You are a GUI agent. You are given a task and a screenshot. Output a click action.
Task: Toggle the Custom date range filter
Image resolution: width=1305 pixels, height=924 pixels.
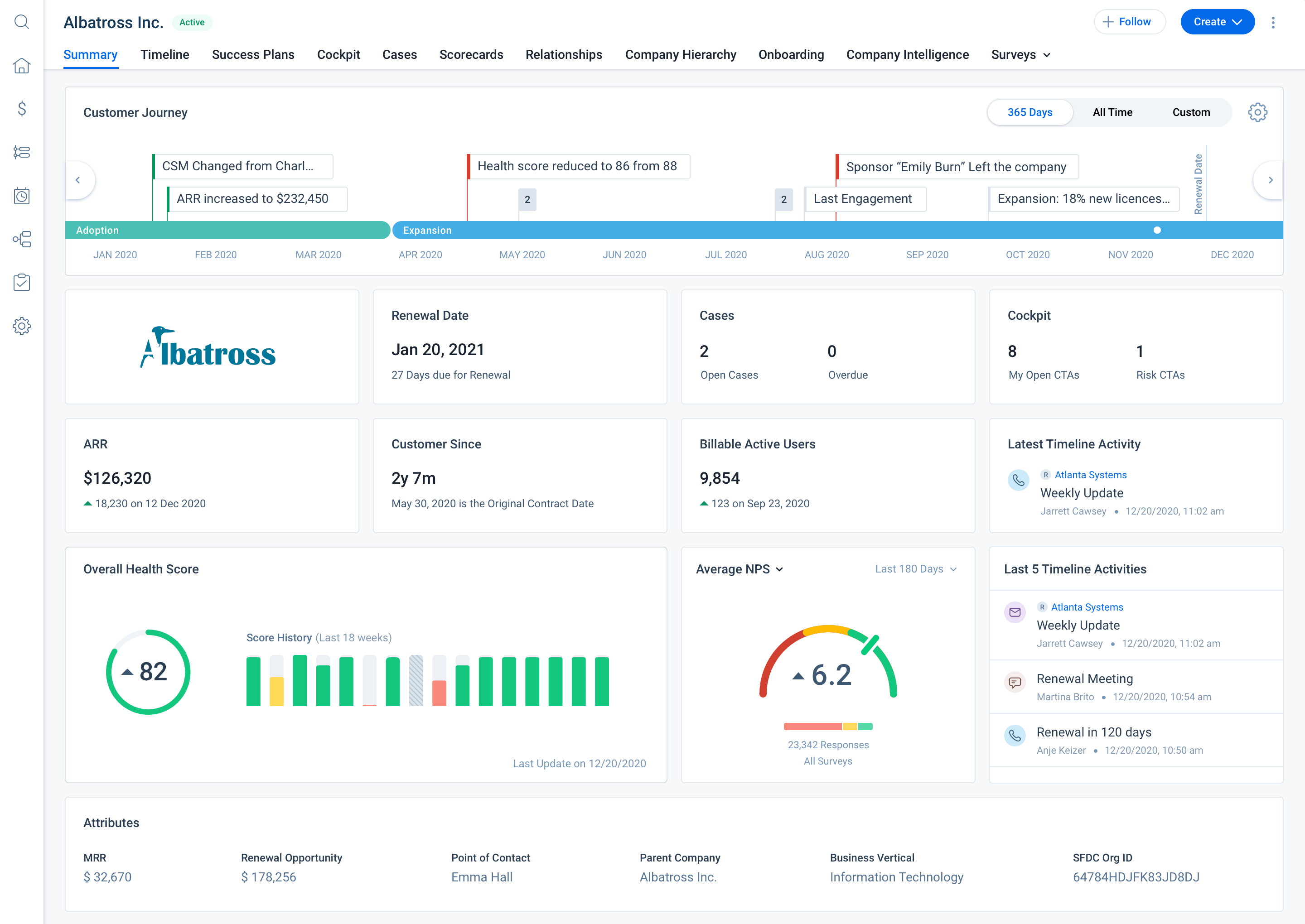click(x=1192, y=112)
